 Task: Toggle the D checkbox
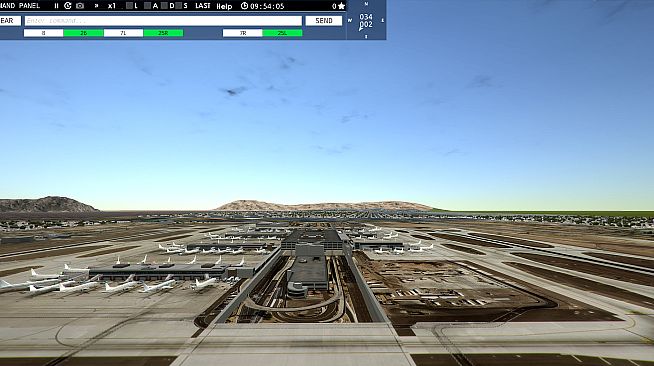pos(164,6)
